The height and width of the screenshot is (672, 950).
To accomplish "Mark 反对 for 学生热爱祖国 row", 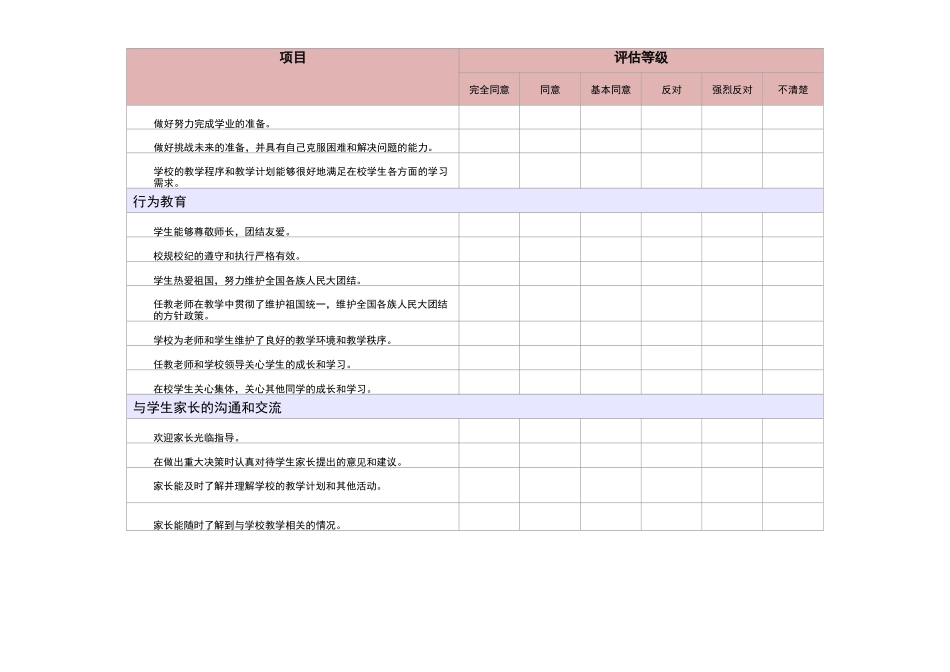I will (x=671, y=274).
